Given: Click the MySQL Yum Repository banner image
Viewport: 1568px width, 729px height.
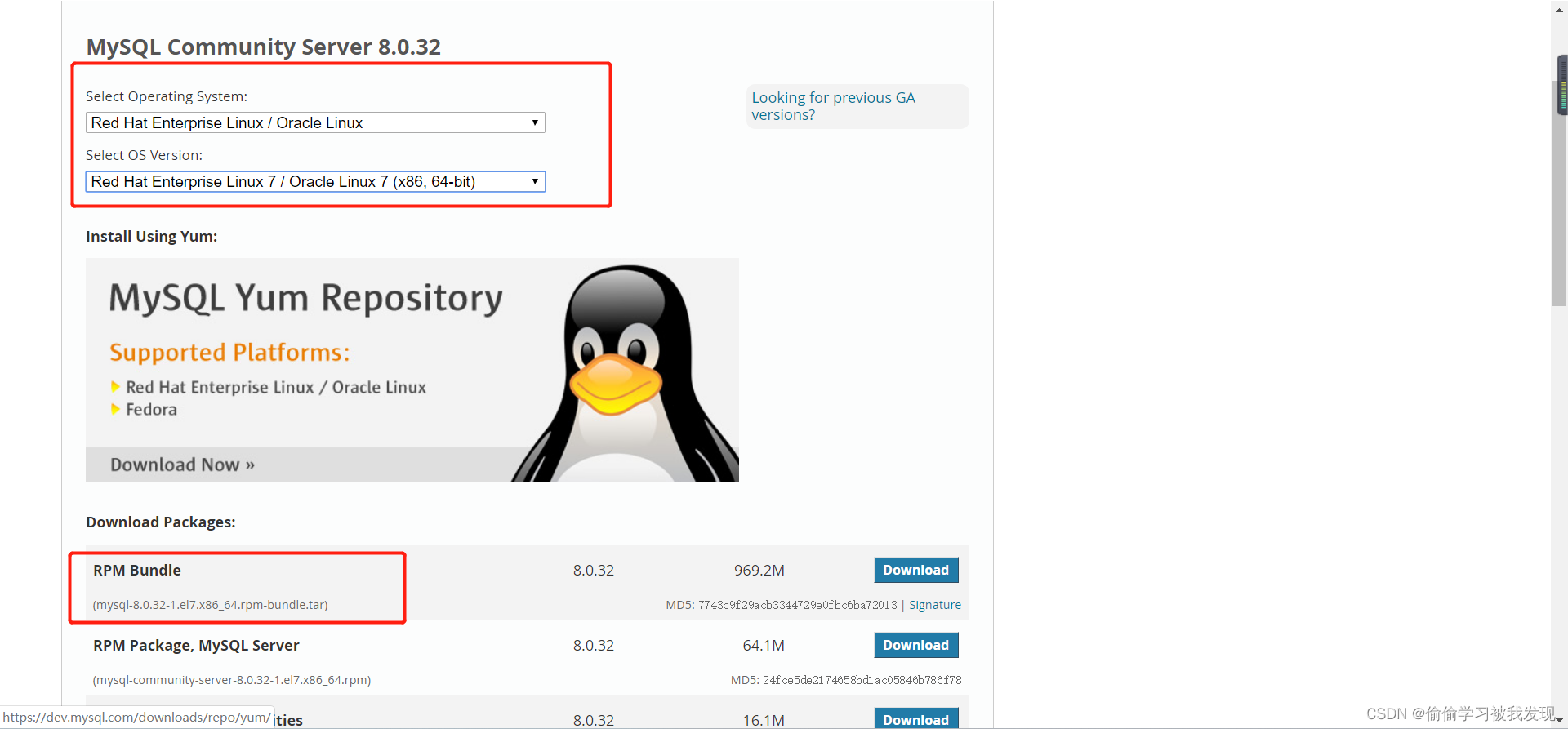Looking at the screenshot, I should click(x=412, y=370).
